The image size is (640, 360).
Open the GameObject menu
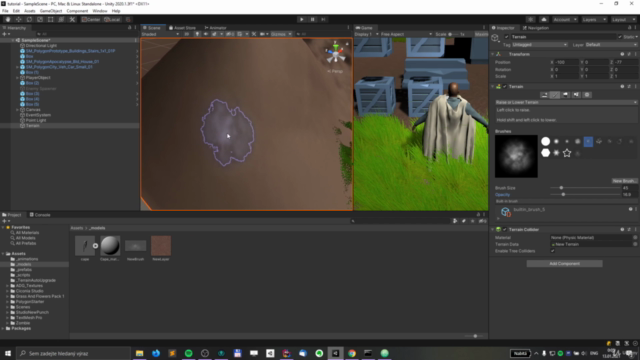click(x=51, y=11)
